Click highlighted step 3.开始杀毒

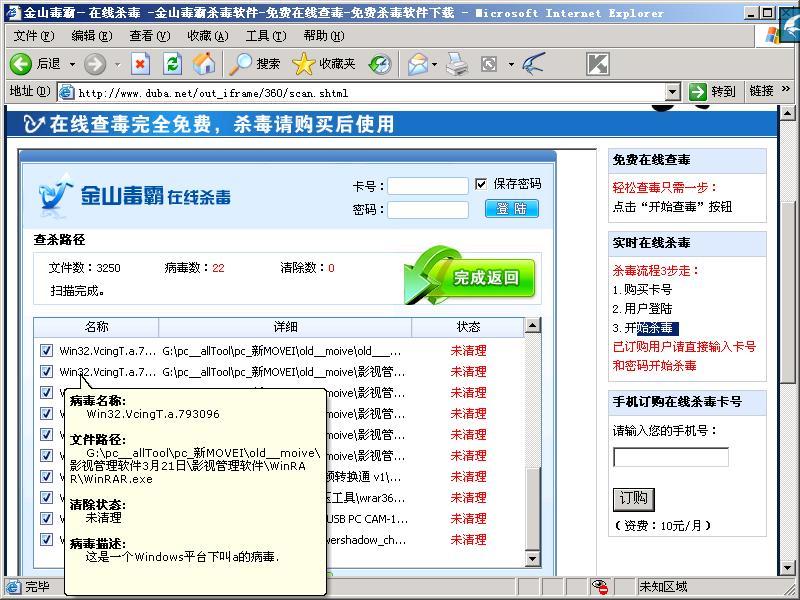click(645, 328)
